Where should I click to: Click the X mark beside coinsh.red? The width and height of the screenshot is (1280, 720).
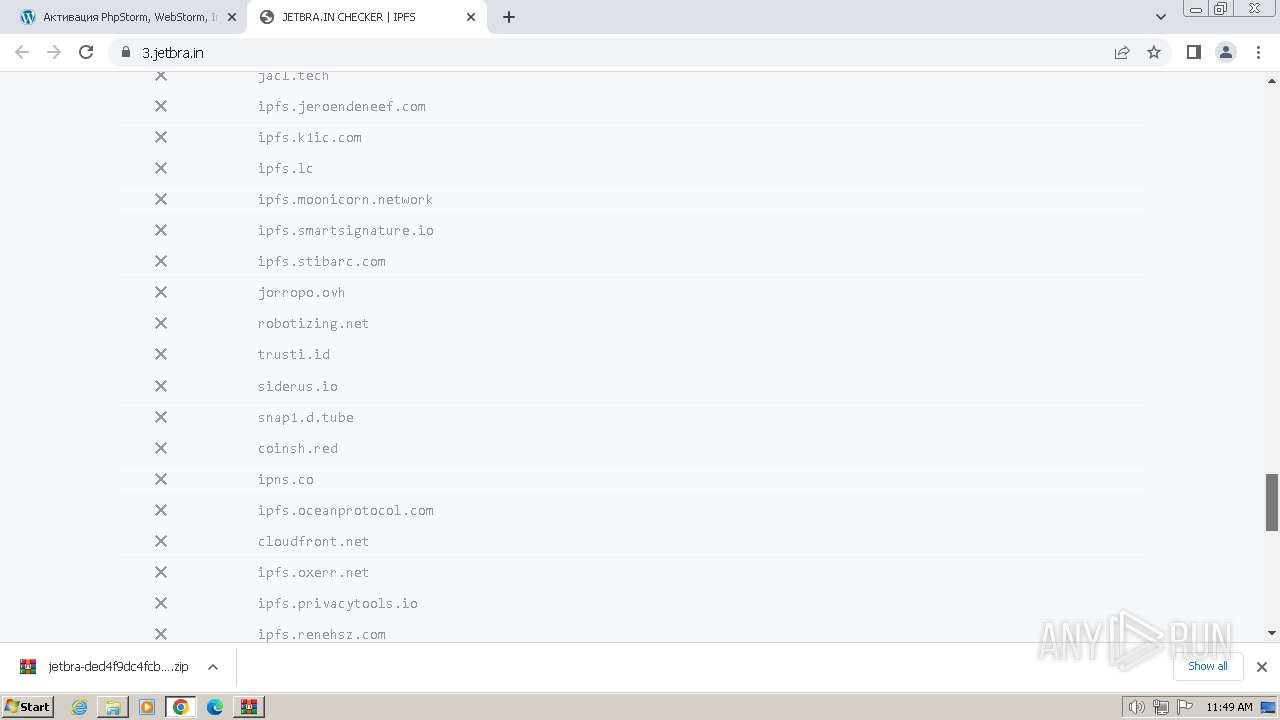[161, 448]
